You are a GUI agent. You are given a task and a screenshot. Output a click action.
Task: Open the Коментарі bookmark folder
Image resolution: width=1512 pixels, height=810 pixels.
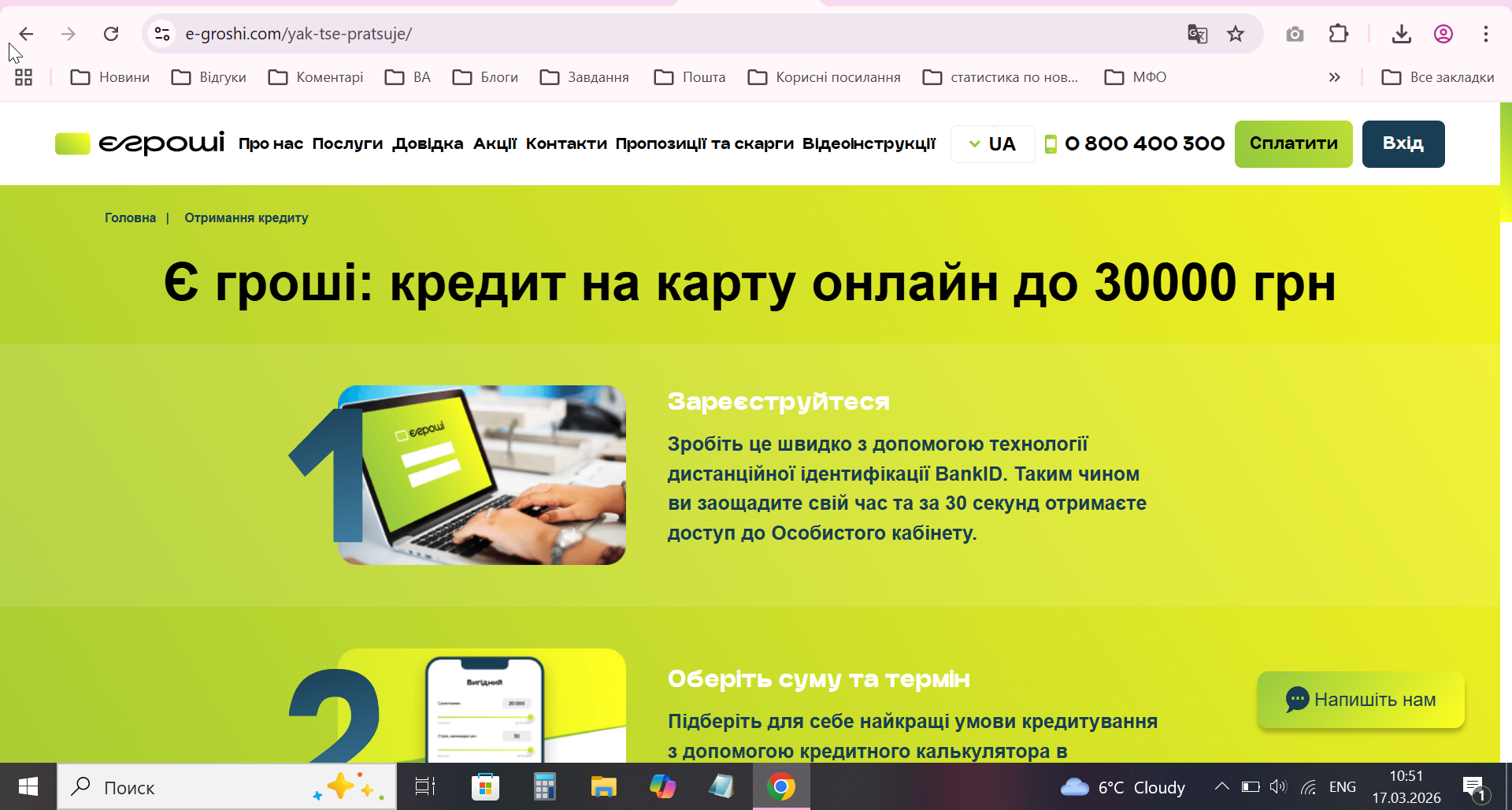(x=316, y=77)
